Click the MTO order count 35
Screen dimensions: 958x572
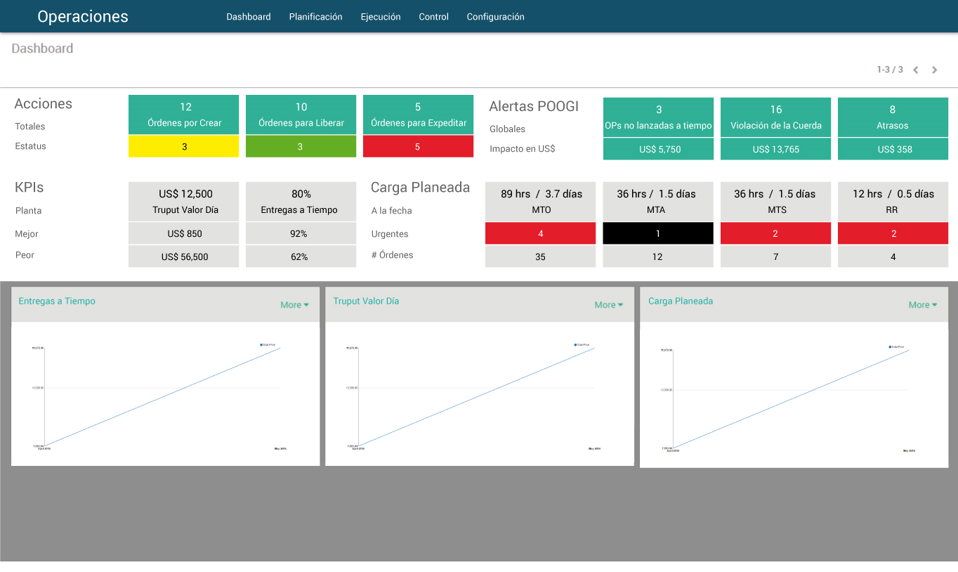(x=541, y=257)
